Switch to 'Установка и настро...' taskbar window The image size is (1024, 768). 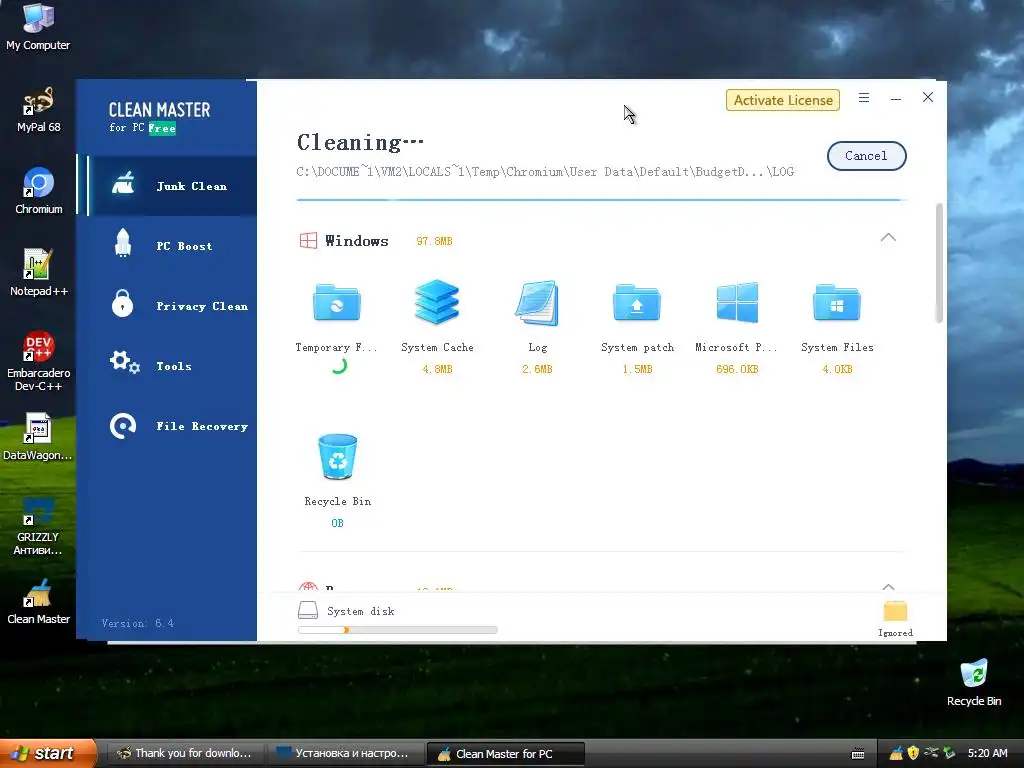pos(344,754)
